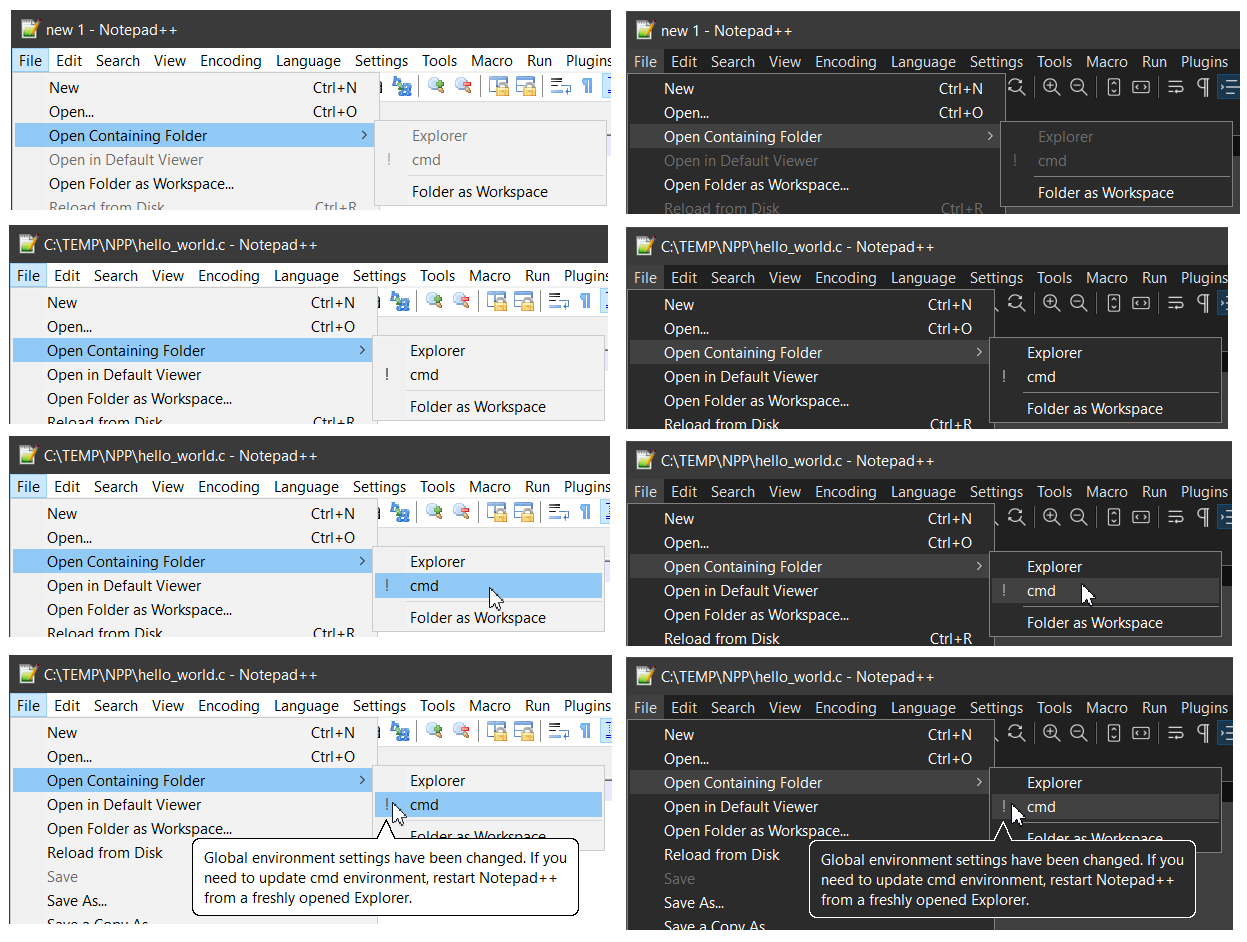Select the Zoom Out magnifier icon on dark toolbar

(x=1079, y=87)
